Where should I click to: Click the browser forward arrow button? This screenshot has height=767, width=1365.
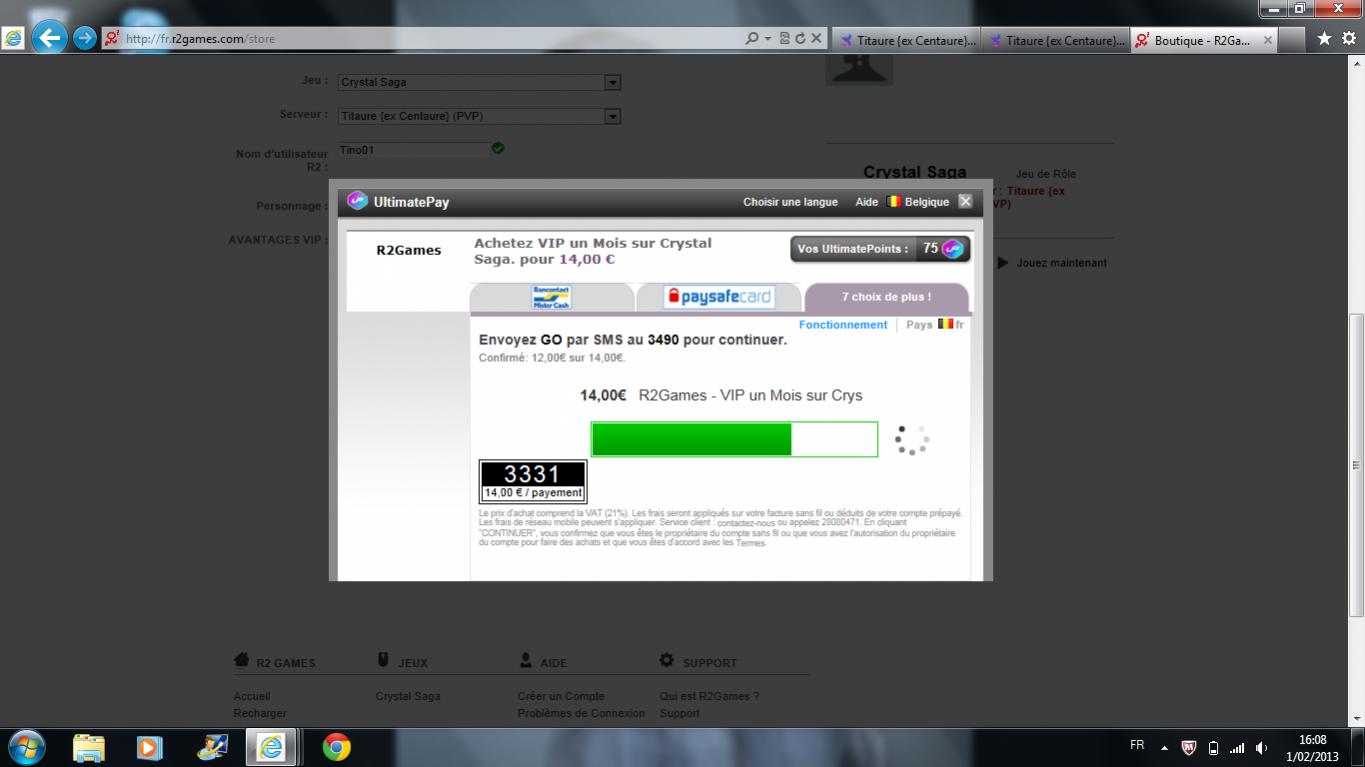[x=85, y=38]
